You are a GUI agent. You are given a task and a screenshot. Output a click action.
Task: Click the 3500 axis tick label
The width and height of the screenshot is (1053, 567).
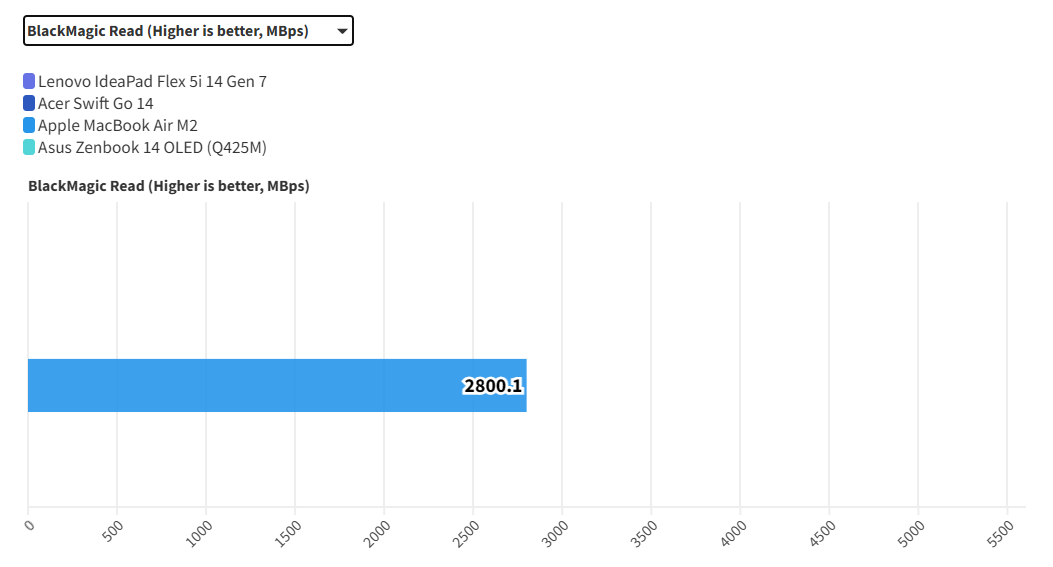pyautogui.click(x=645, y=532)
